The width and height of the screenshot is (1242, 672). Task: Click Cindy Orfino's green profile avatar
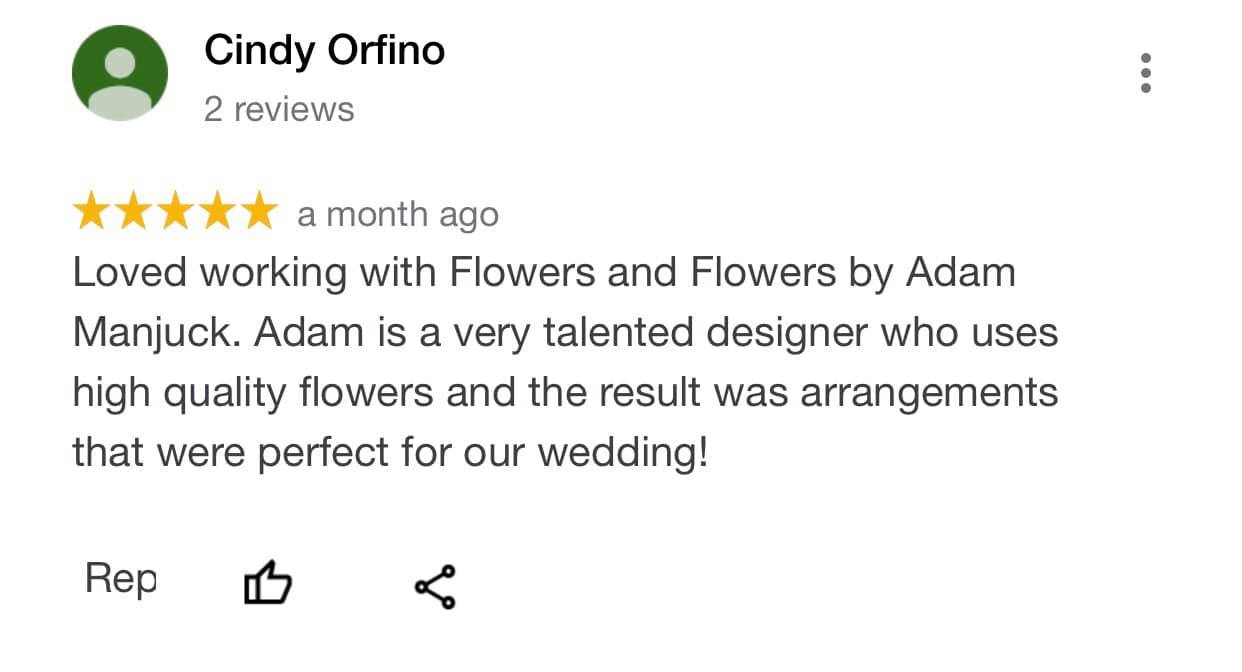point(119,73)
